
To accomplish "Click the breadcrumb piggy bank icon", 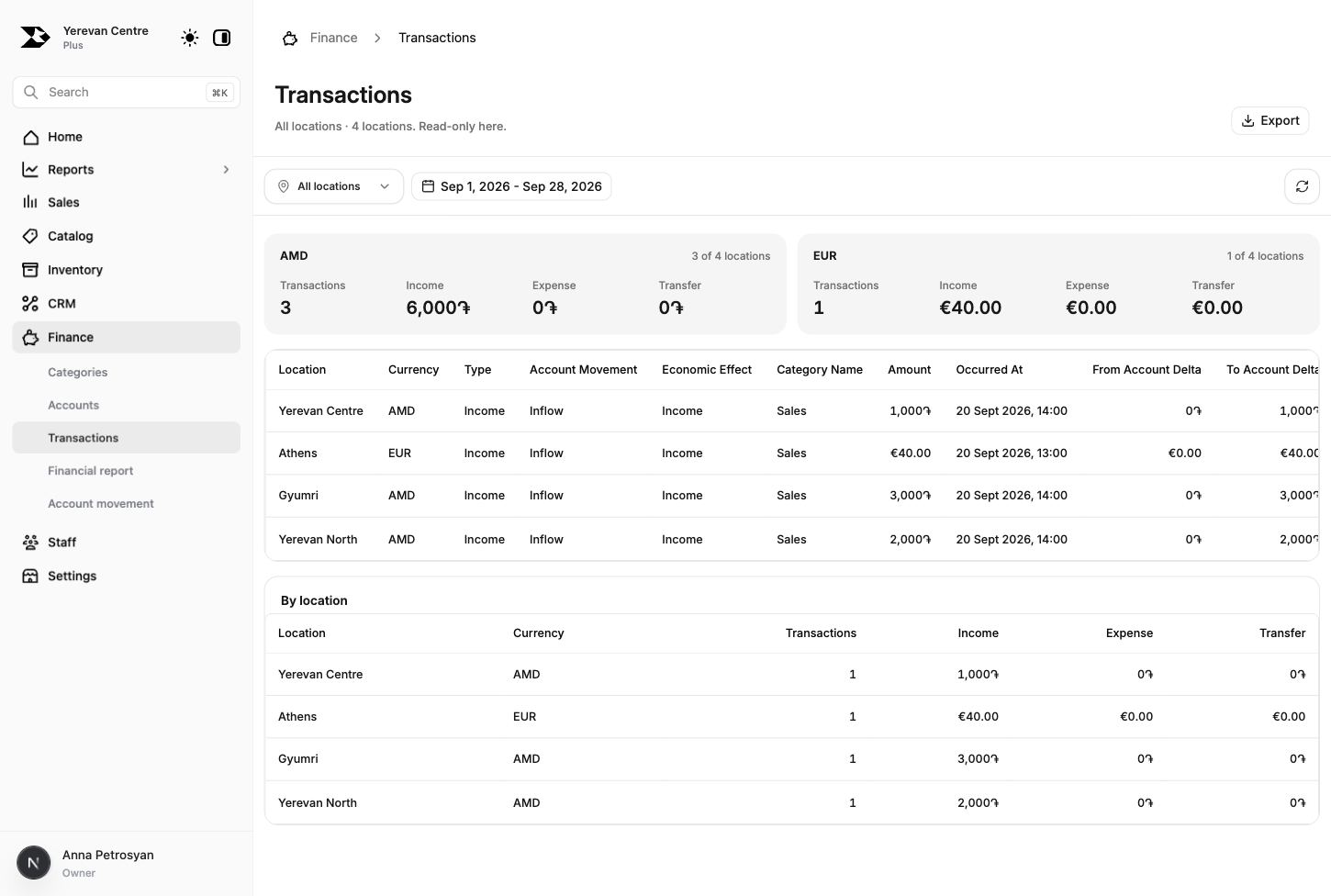I will pos(290,38).
